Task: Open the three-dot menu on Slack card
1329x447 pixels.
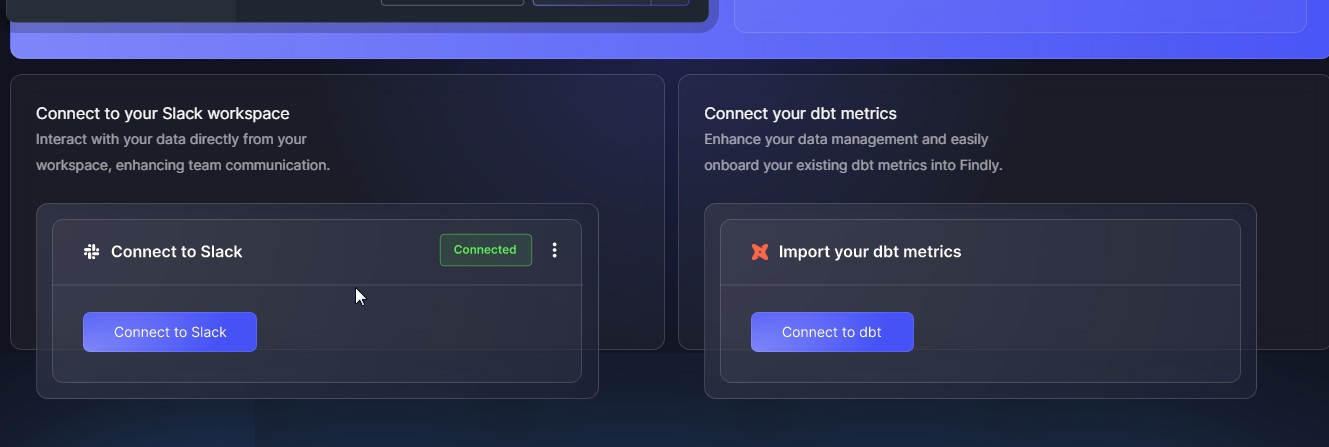Action: click(555, 250)
